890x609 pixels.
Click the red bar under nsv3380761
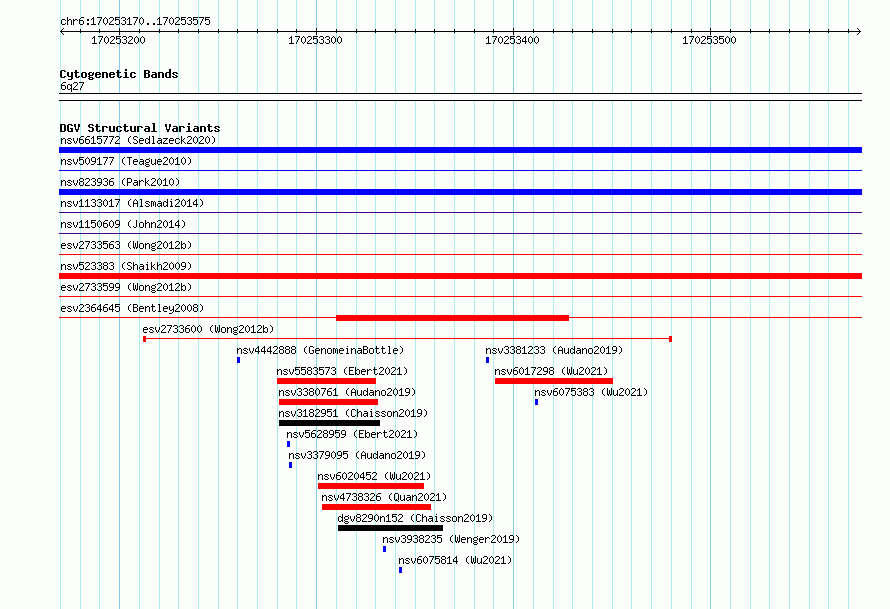(x=329, y=402)
